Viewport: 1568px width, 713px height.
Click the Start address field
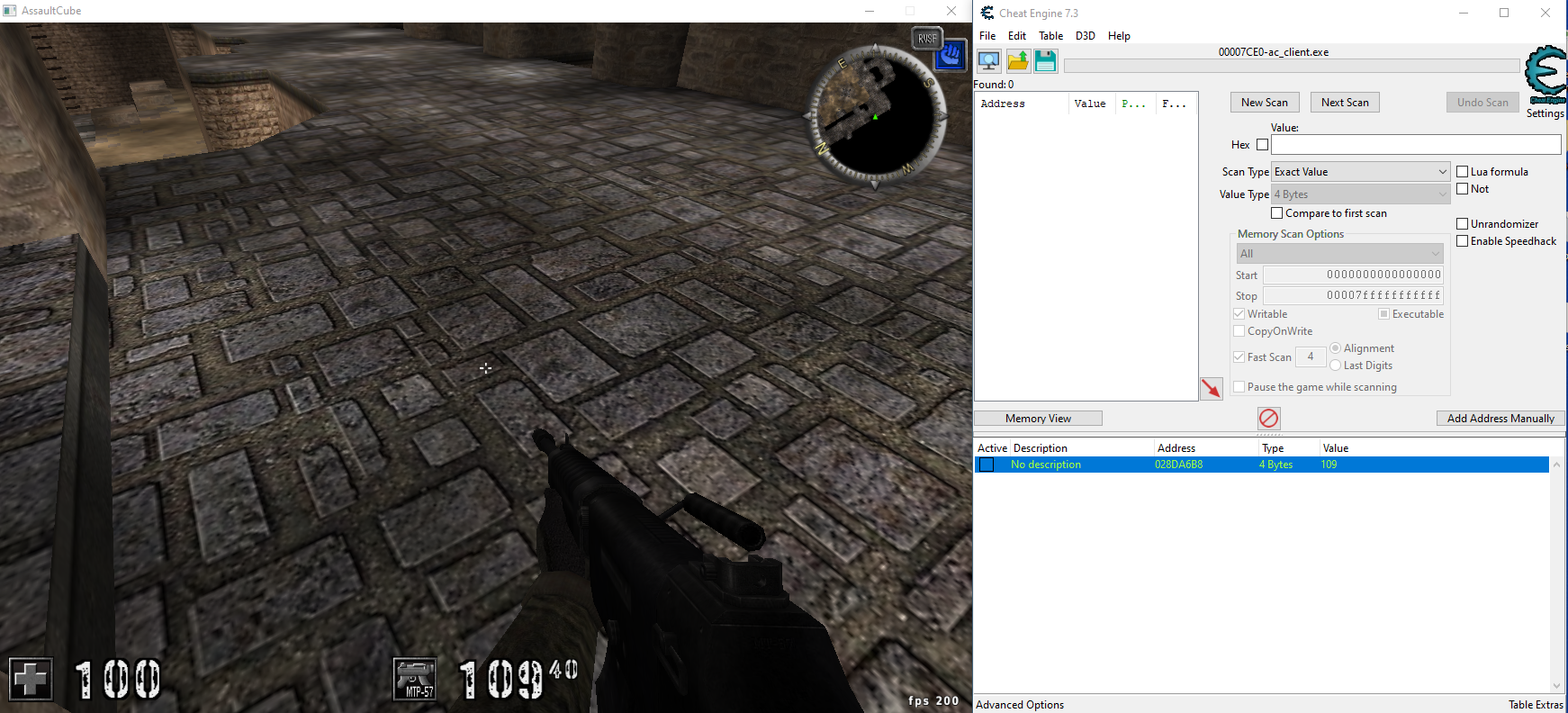(x=1353, y=275)
